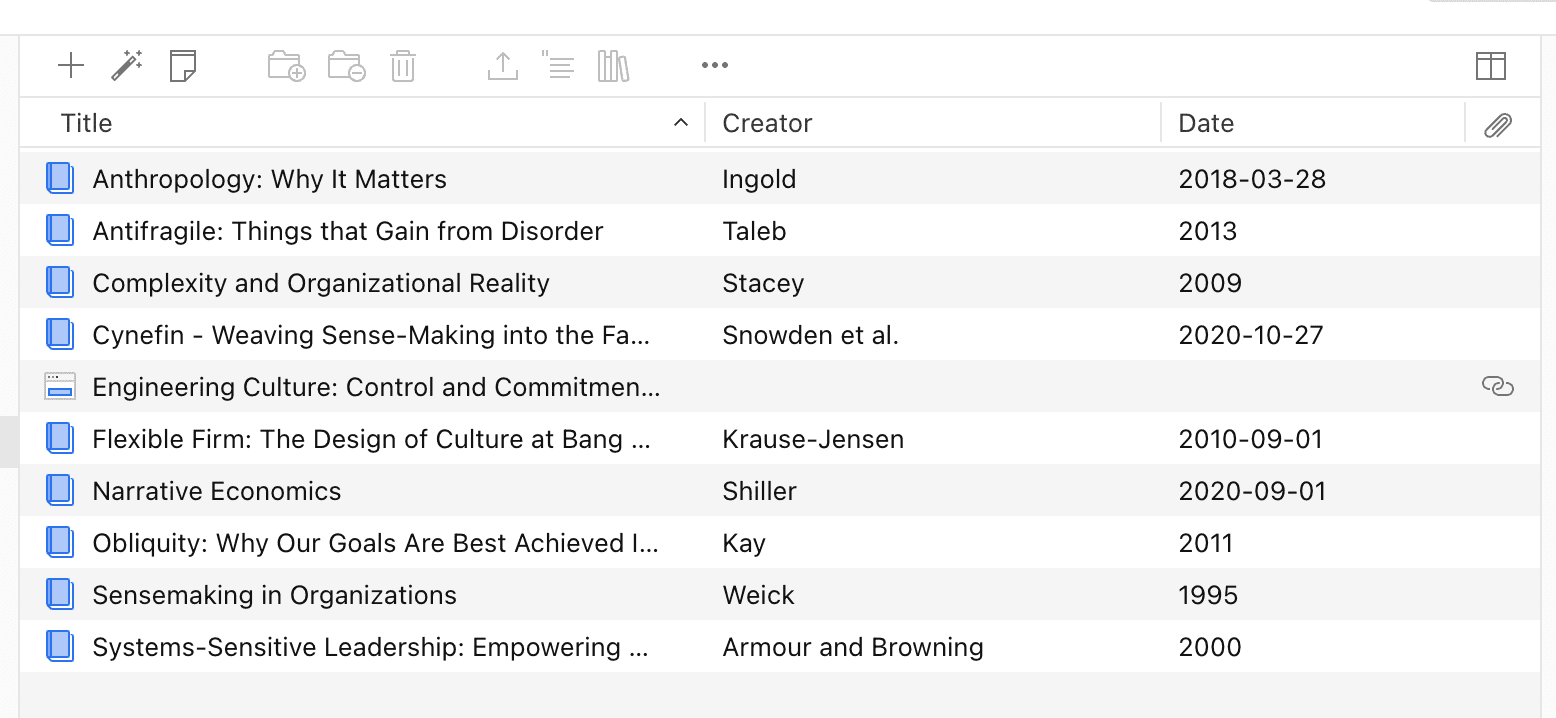Screen dimensions: 1556x718
Task: Create a new note with the note icon
Action: 183,66
